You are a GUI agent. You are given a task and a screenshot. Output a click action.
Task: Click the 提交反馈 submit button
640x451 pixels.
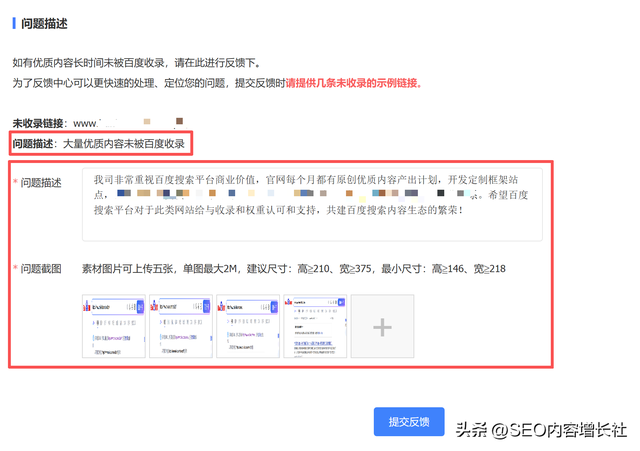409,422
